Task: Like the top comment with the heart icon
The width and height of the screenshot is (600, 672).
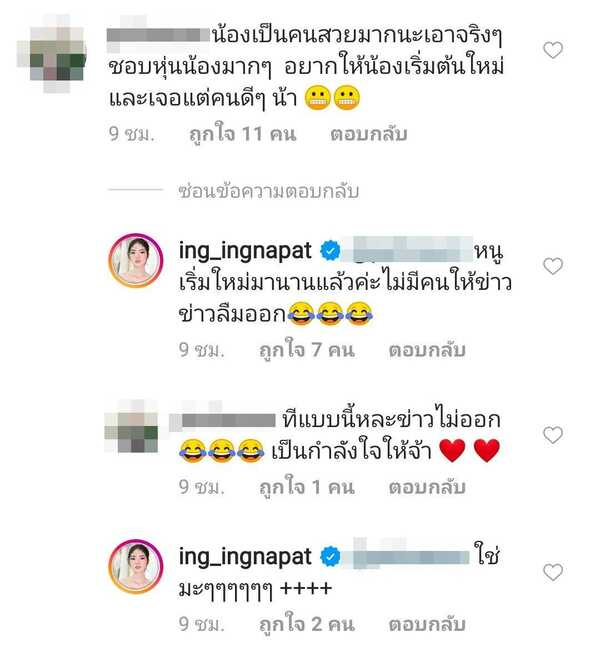Action: [553, 50]
